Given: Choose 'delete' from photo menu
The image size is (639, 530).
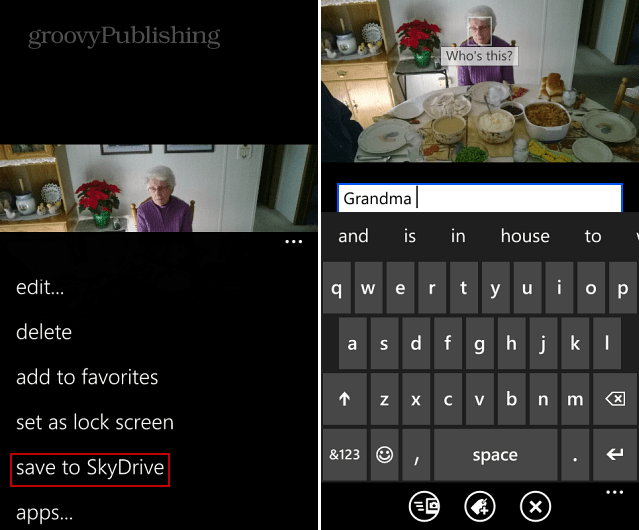Looking at the screenshot, I should tap(44, 332).
